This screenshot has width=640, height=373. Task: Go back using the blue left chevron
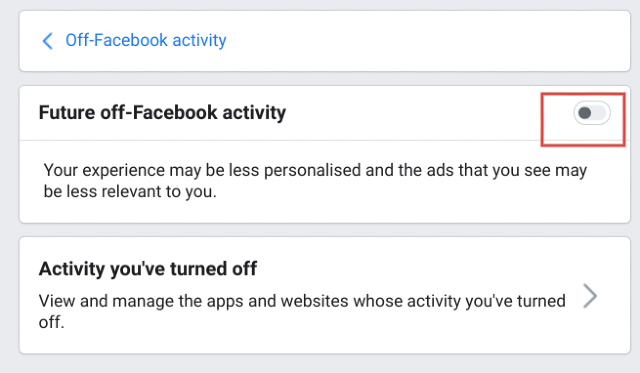coord(48,41)
